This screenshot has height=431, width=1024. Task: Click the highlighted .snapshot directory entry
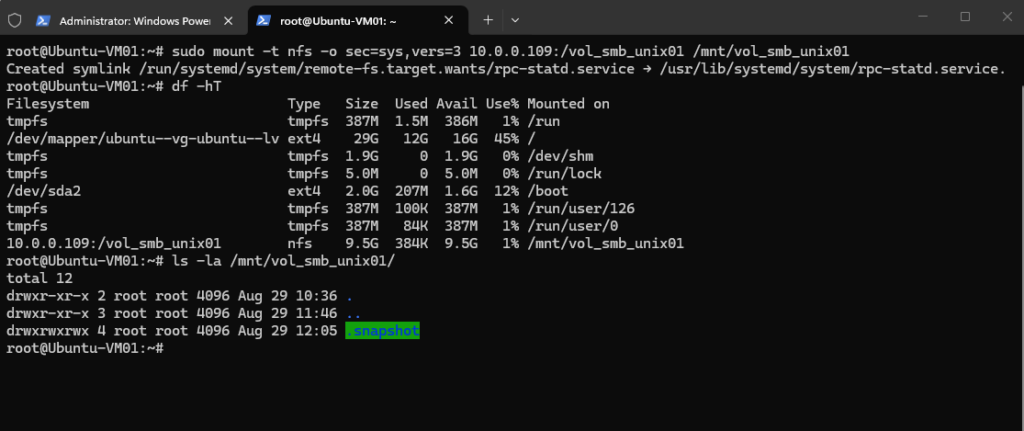pos(382,331)
